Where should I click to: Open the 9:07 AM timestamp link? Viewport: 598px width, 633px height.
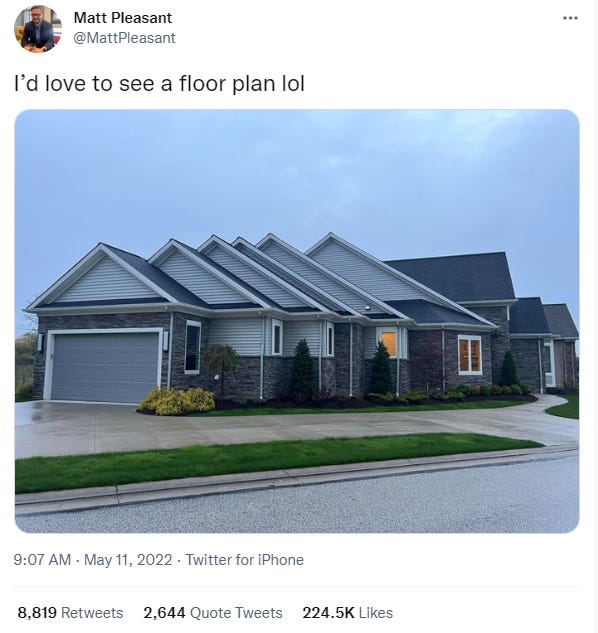click(x=42, y=560)
